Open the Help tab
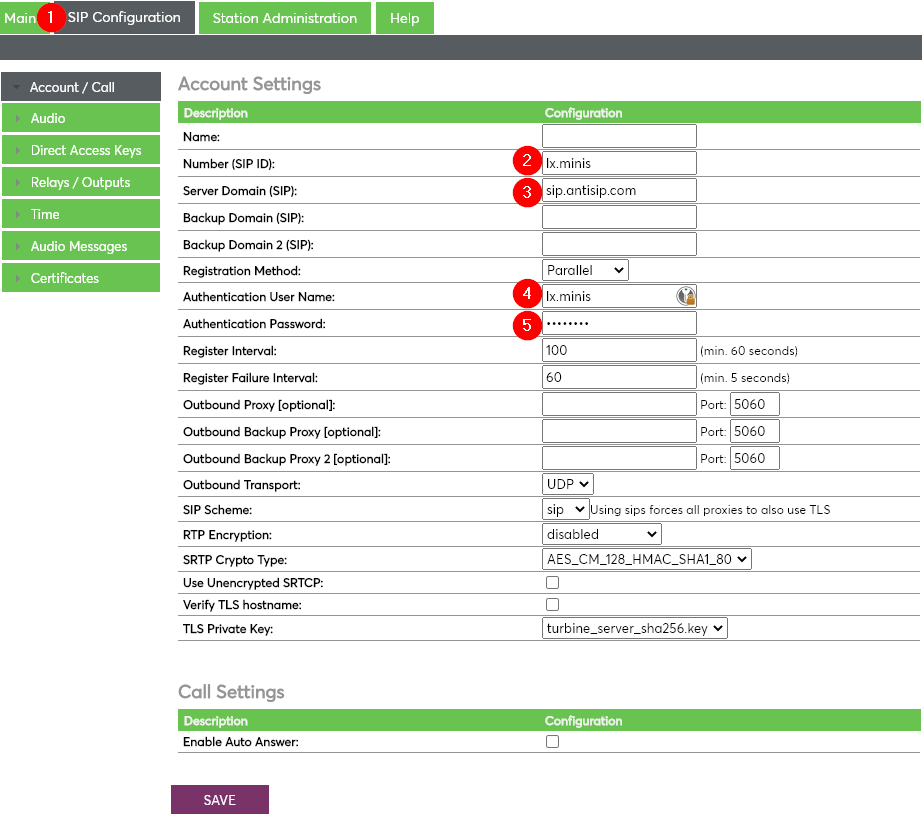 pyautogui.click(x=405, y=18)
